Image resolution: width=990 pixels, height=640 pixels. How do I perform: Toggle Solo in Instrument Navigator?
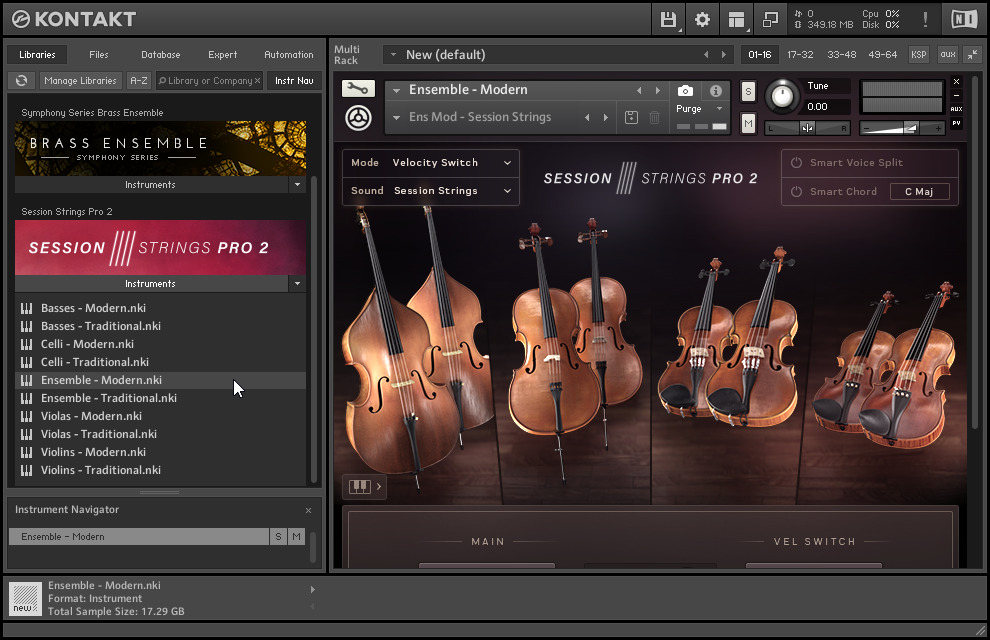[x=278, y=536]
